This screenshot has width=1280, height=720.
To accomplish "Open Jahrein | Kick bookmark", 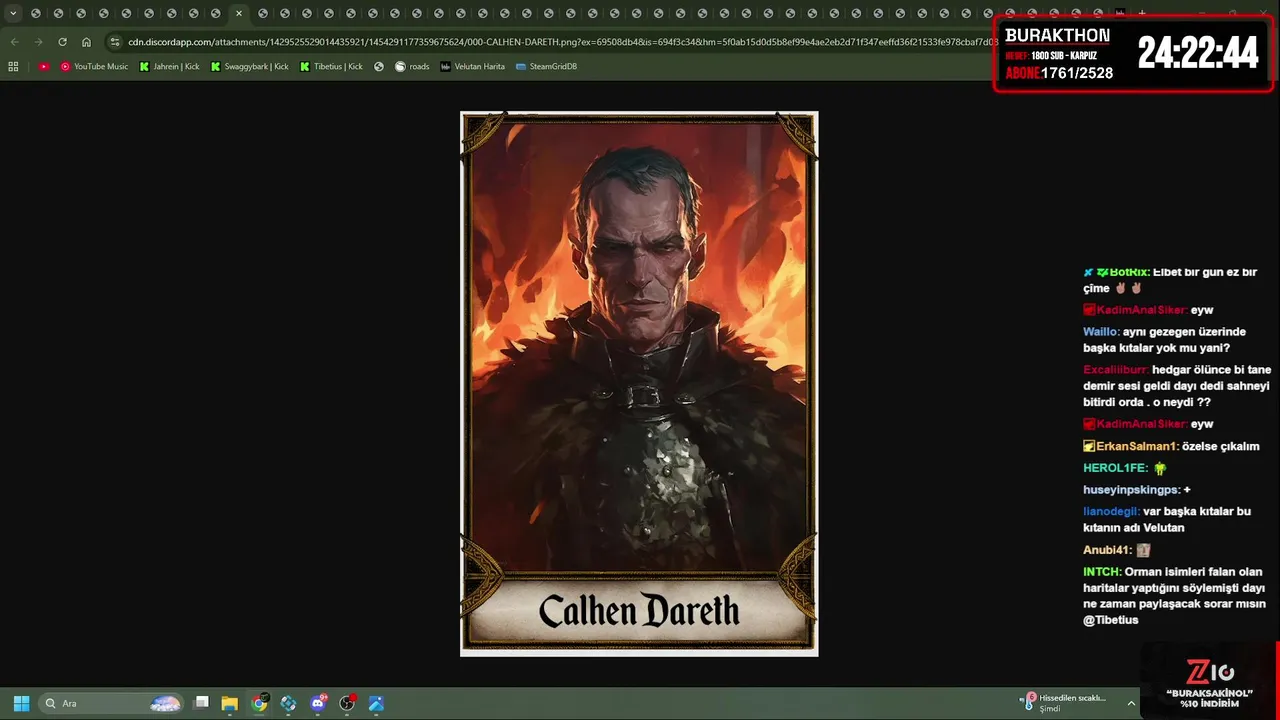I will 169,66.
